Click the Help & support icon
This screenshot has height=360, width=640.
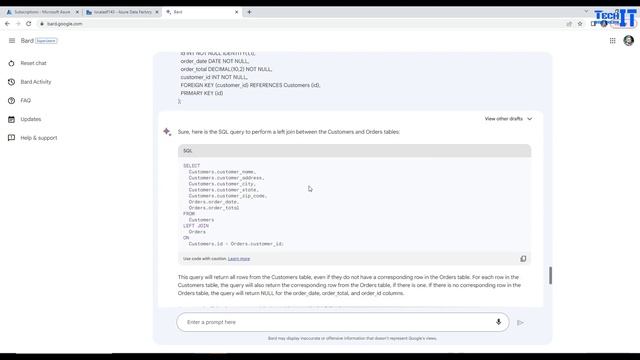pyautogui.click(x=11, y=138)
